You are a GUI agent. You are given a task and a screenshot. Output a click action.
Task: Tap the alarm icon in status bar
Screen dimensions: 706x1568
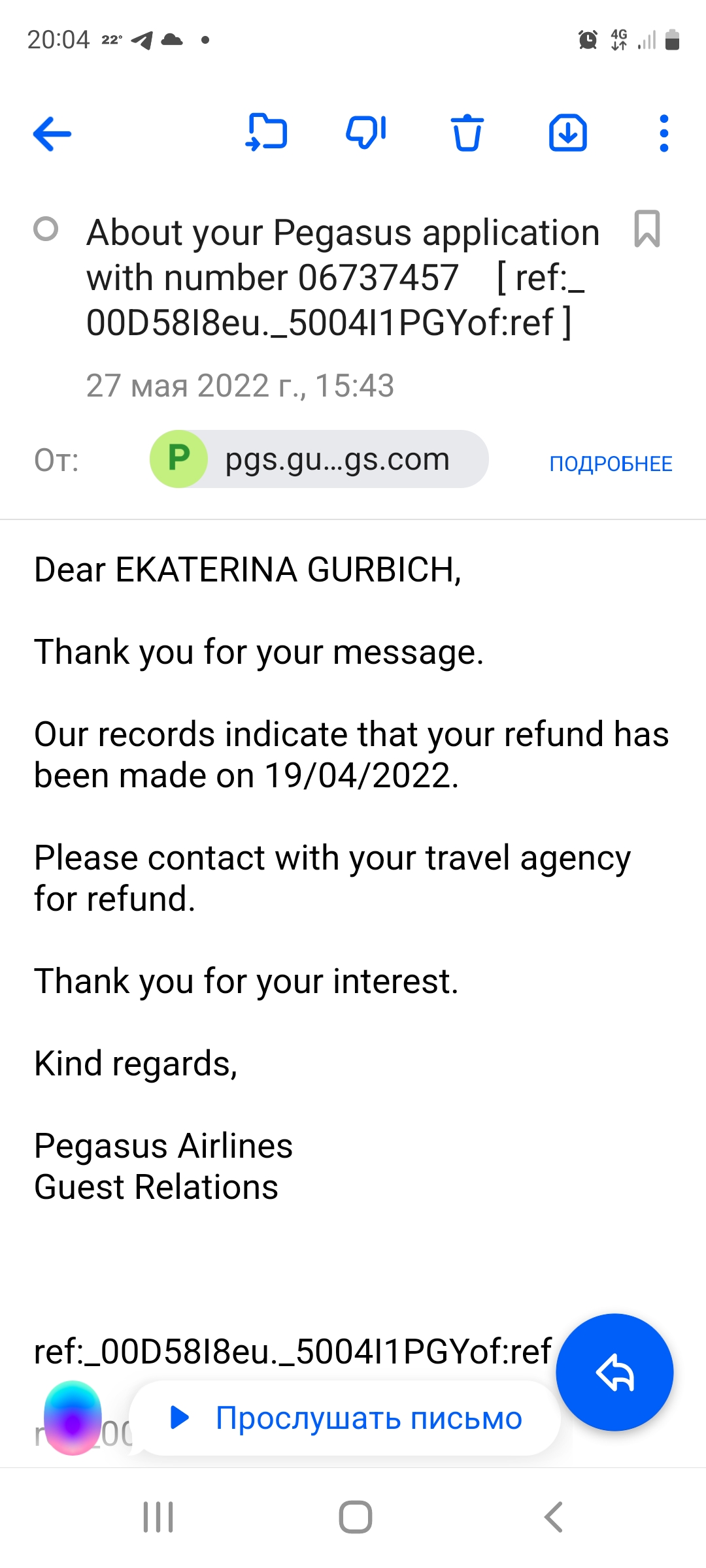pos(588,40)
